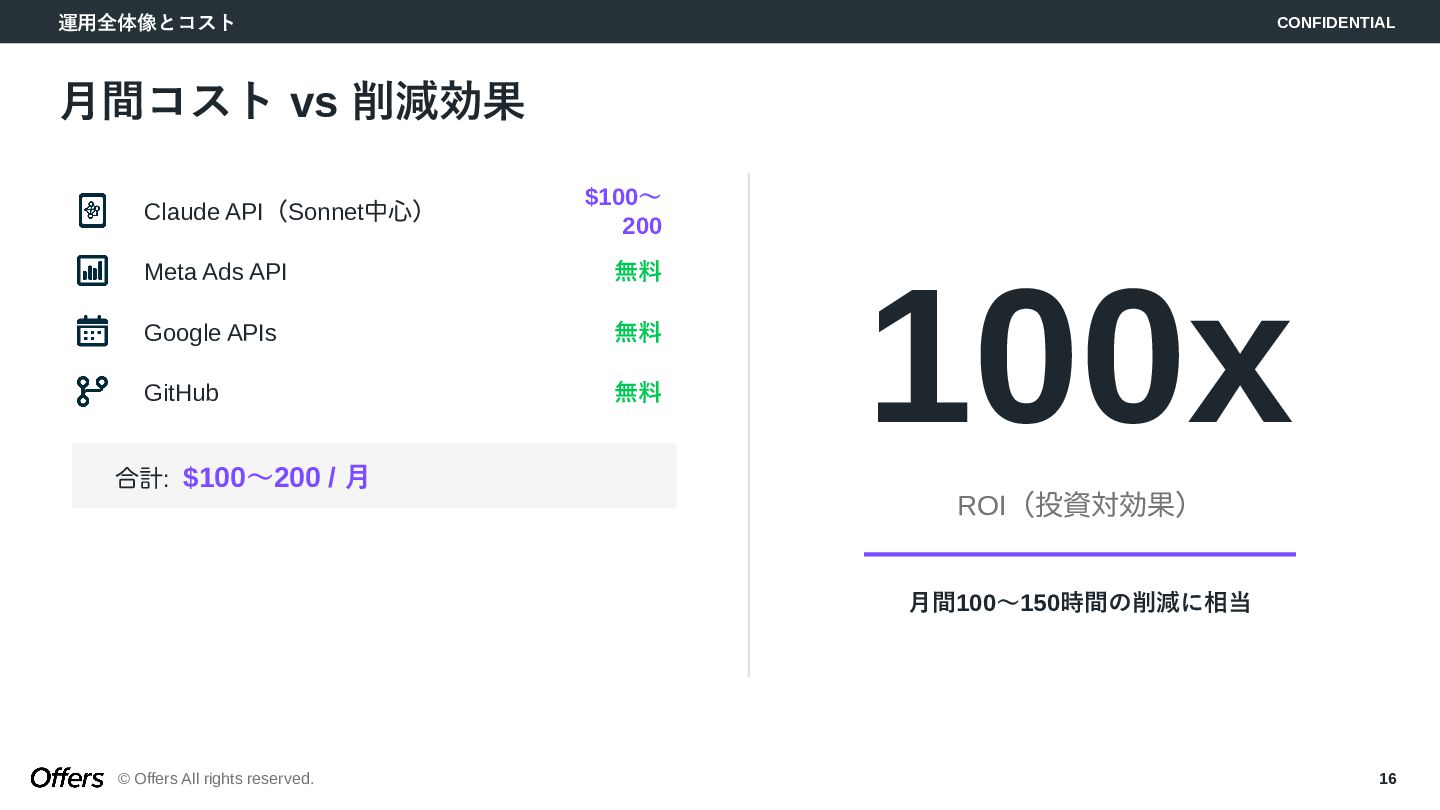Click 無料 next to Meta Ads API
The height and width of the screenshot is (810, 1440).
pyautogui.click(x=638, y=271)
